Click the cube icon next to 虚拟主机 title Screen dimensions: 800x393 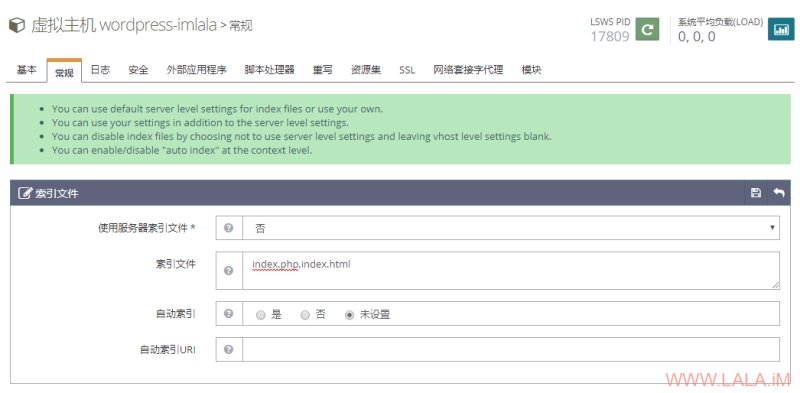[17, 25]
